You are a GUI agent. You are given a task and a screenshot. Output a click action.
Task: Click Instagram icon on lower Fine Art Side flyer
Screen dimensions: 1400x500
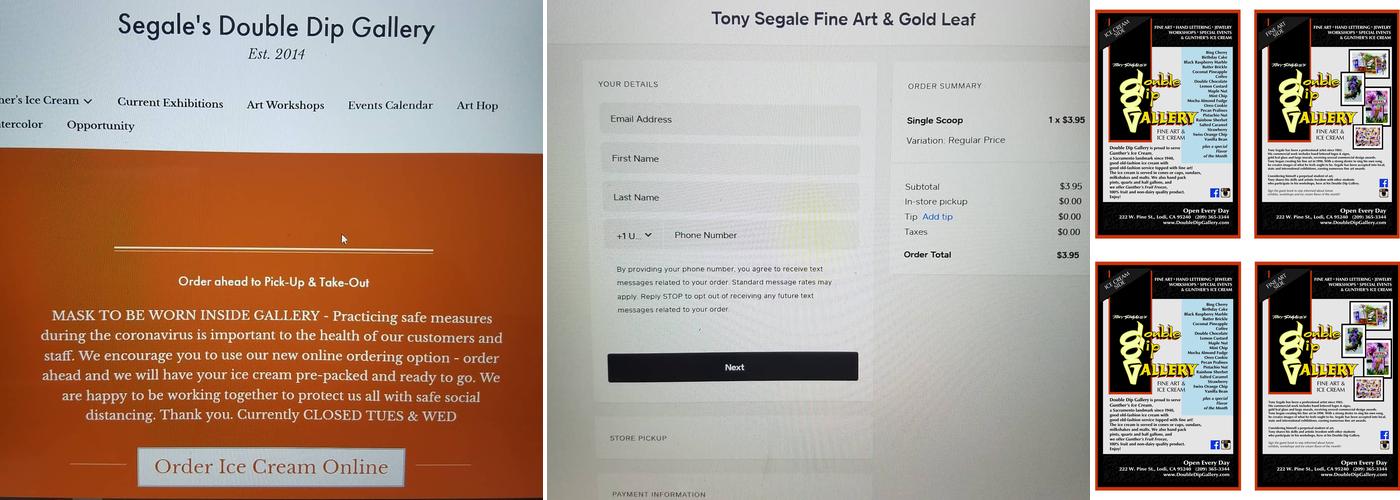[x=1384, y=446]
